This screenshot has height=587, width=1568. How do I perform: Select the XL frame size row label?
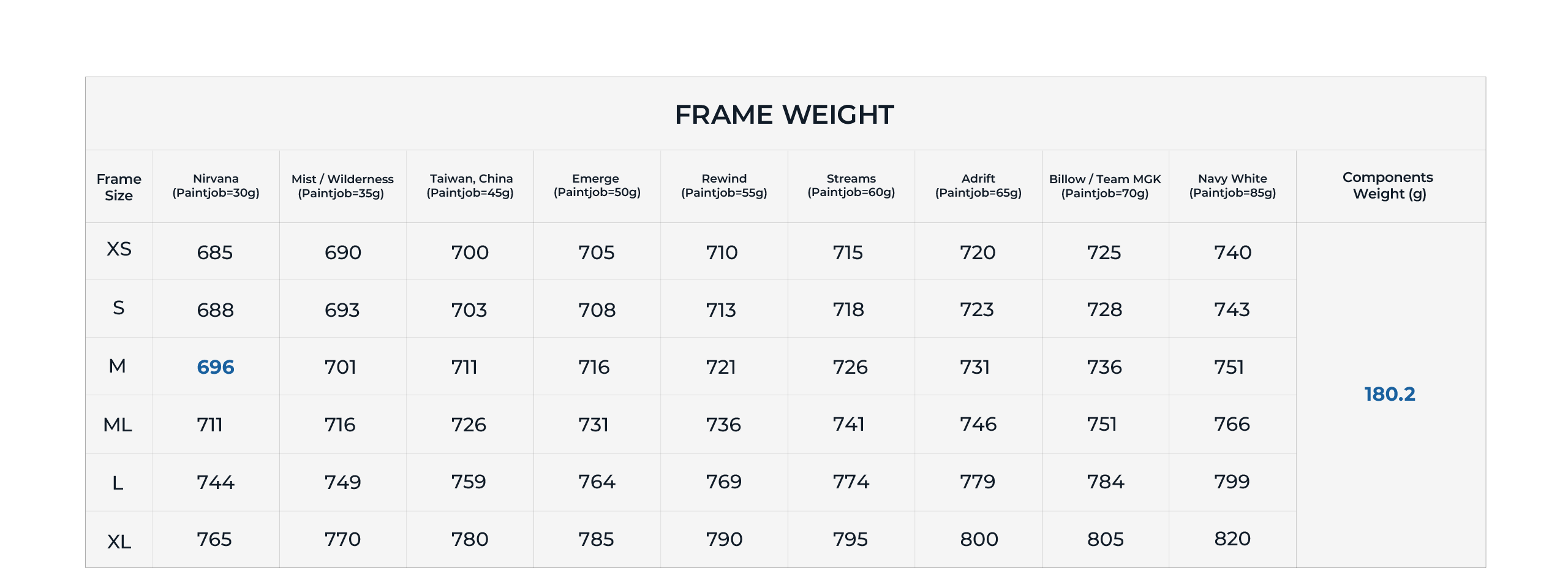click(x=119, y=542)
